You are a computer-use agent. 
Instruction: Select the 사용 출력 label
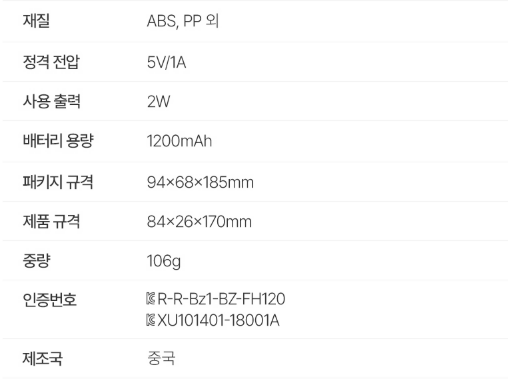(52, 101)
